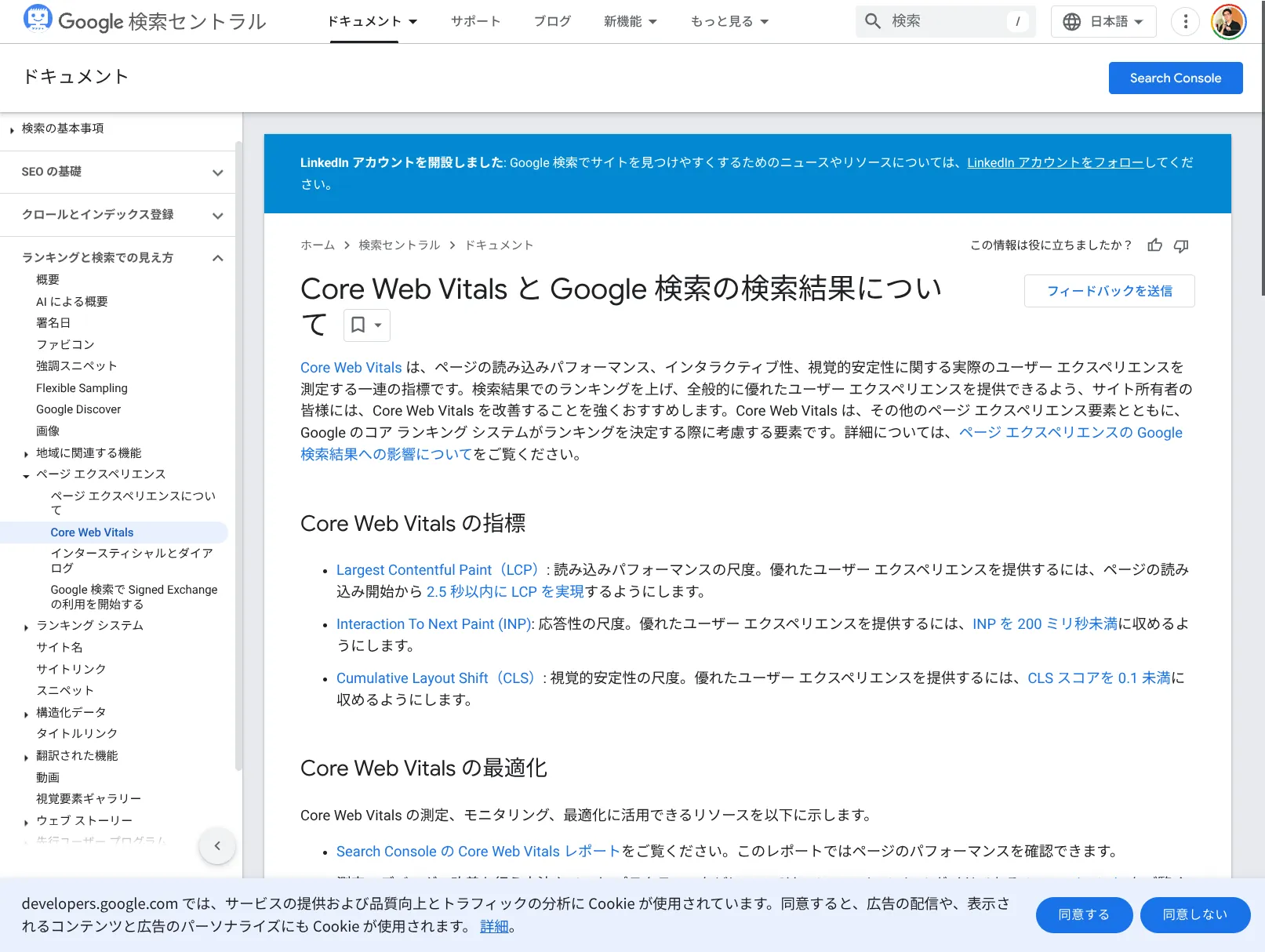The image size is (1265, 952).
Task: Click 同意しない cookie button
Action: (1194, 914)
